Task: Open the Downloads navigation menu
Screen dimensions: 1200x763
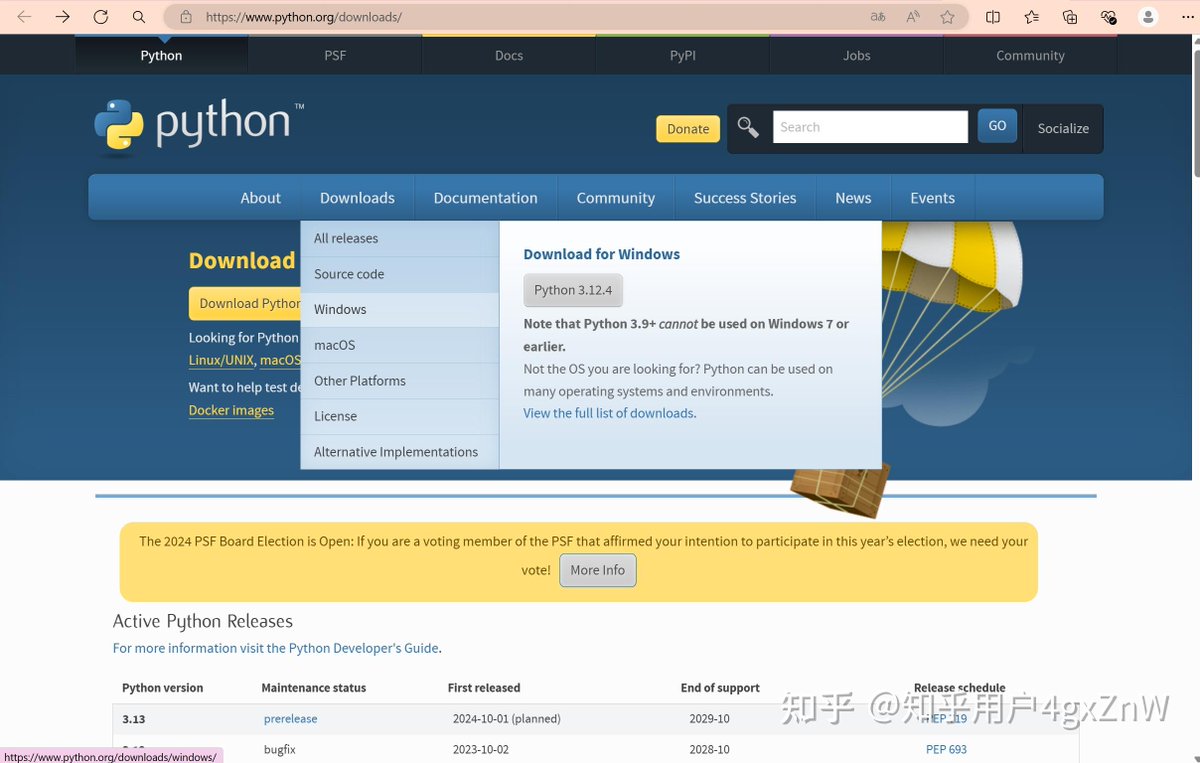Action: (x=357, y=198)
